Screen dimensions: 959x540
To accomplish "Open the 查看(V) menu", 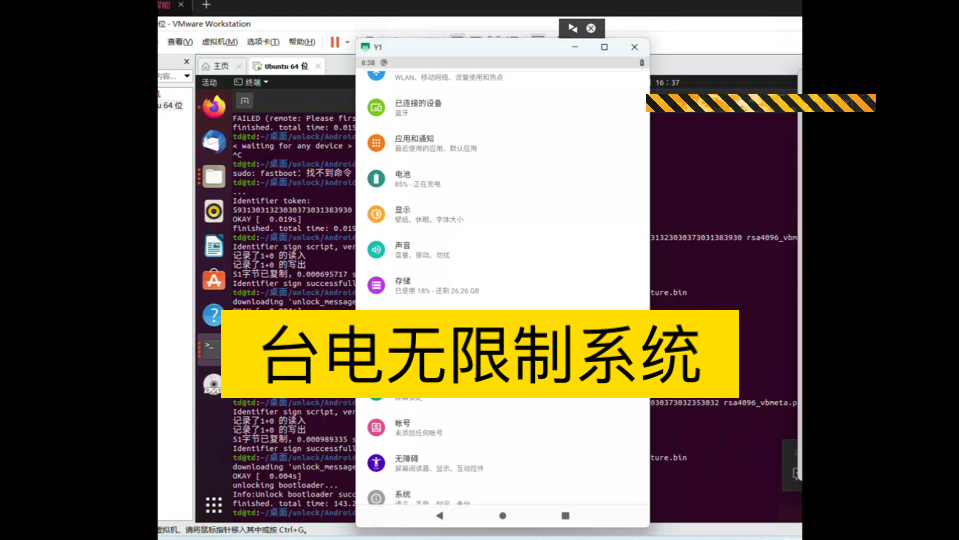I will click(x=180, y=42).
